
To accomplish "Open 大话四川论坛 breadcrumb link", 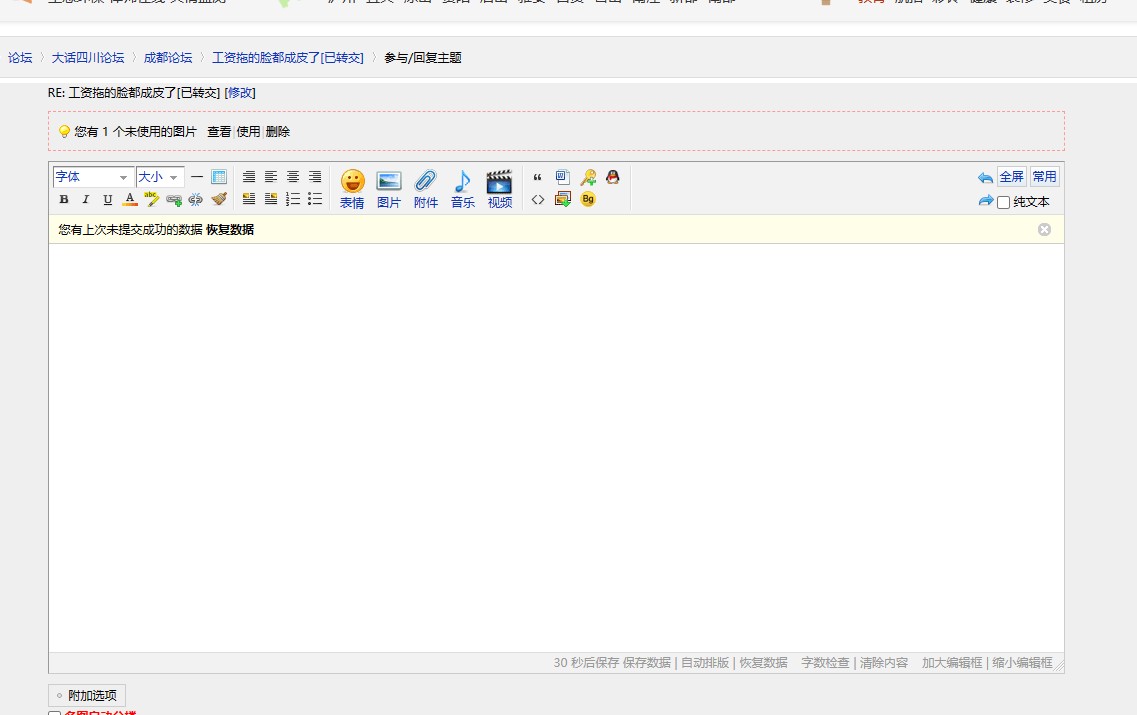I will pyautogui.click(x=88, y=57).
